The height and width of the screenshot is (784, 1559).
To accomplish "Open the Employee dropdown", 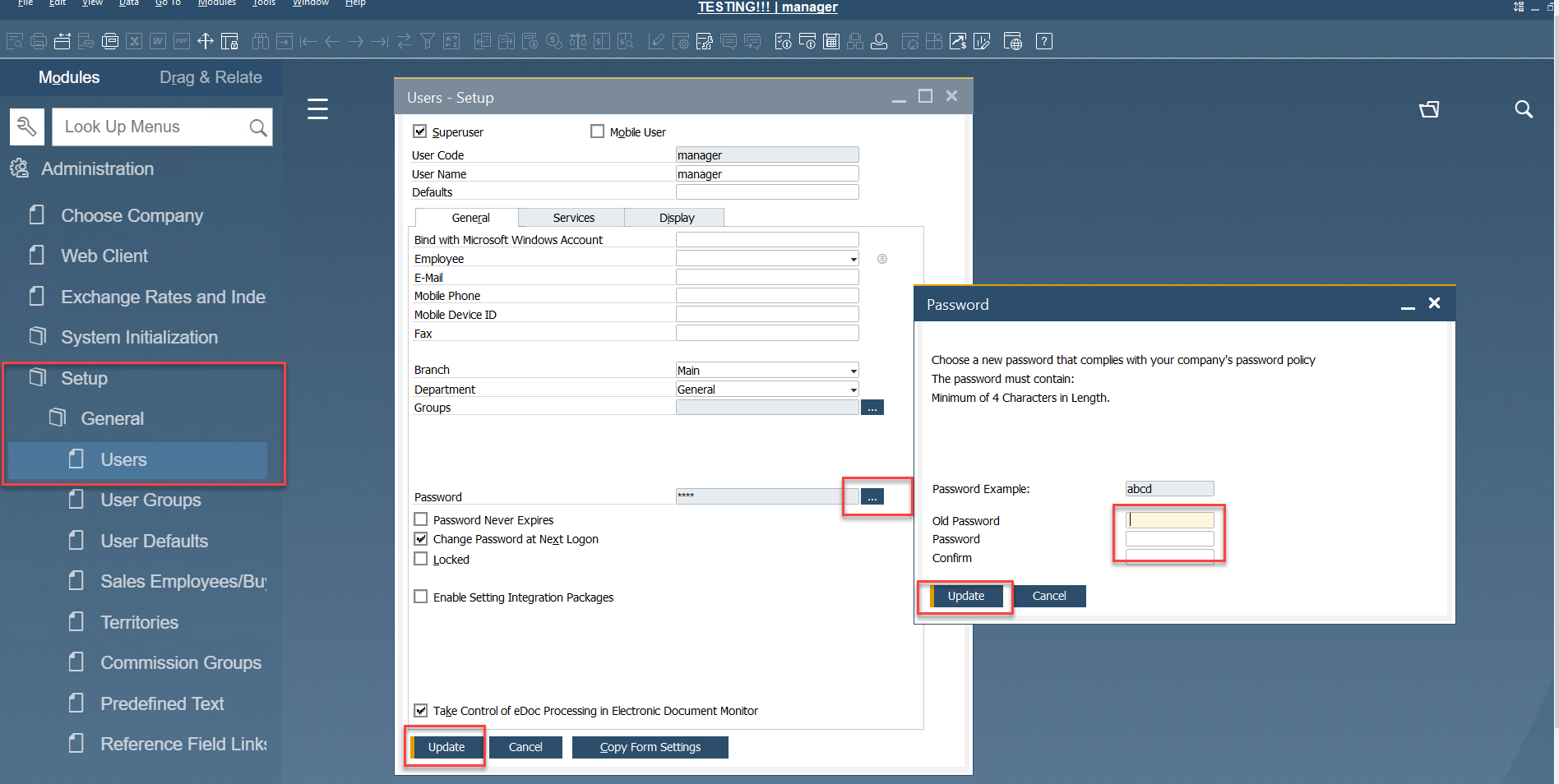I will [x=853, y=258].
